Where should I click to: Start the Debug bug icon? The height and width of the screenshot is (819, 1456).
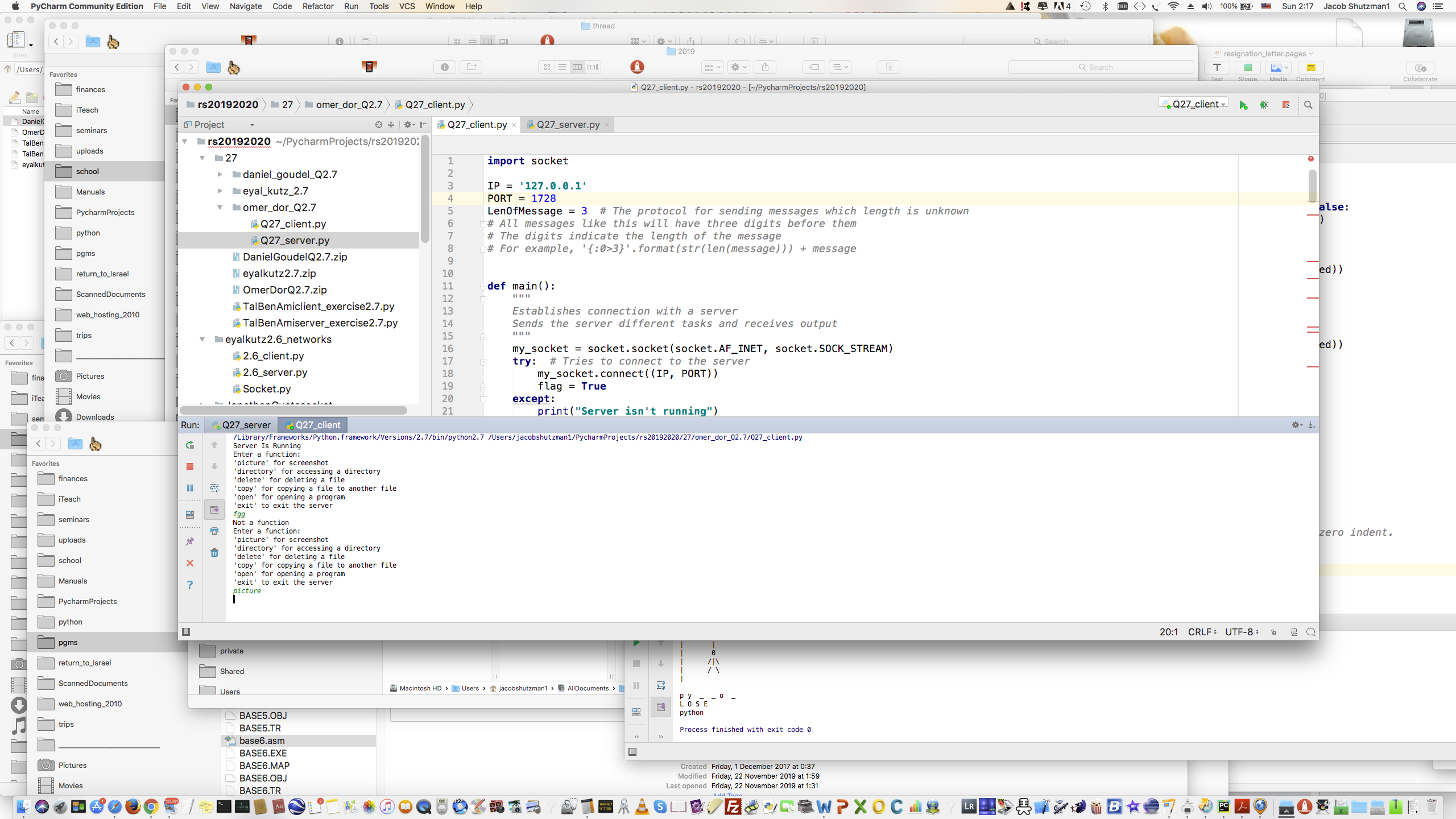point(1264,105)
